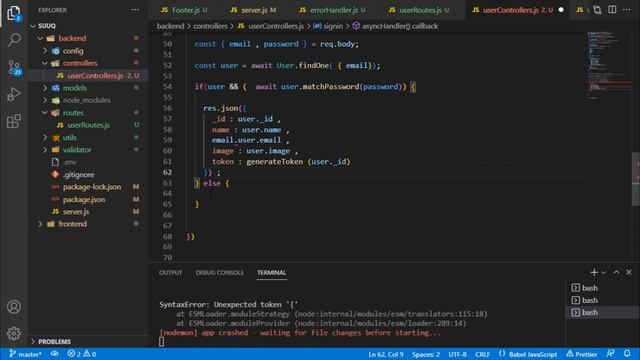Open errors and warnings count
Screen dimensions: 640x360
(x=82, y=354)
